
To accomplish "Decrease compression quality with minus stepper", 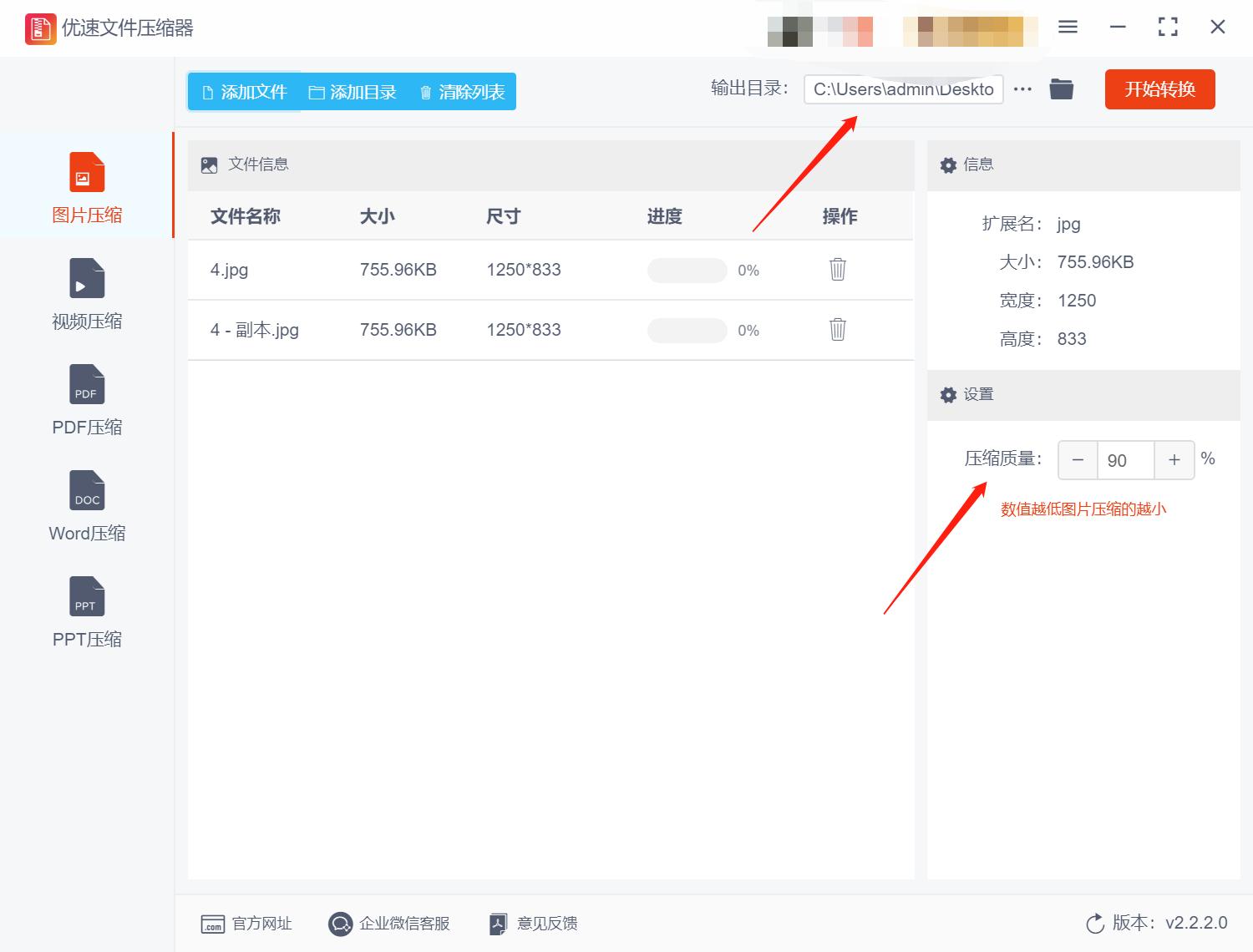I will (1077, 460).
